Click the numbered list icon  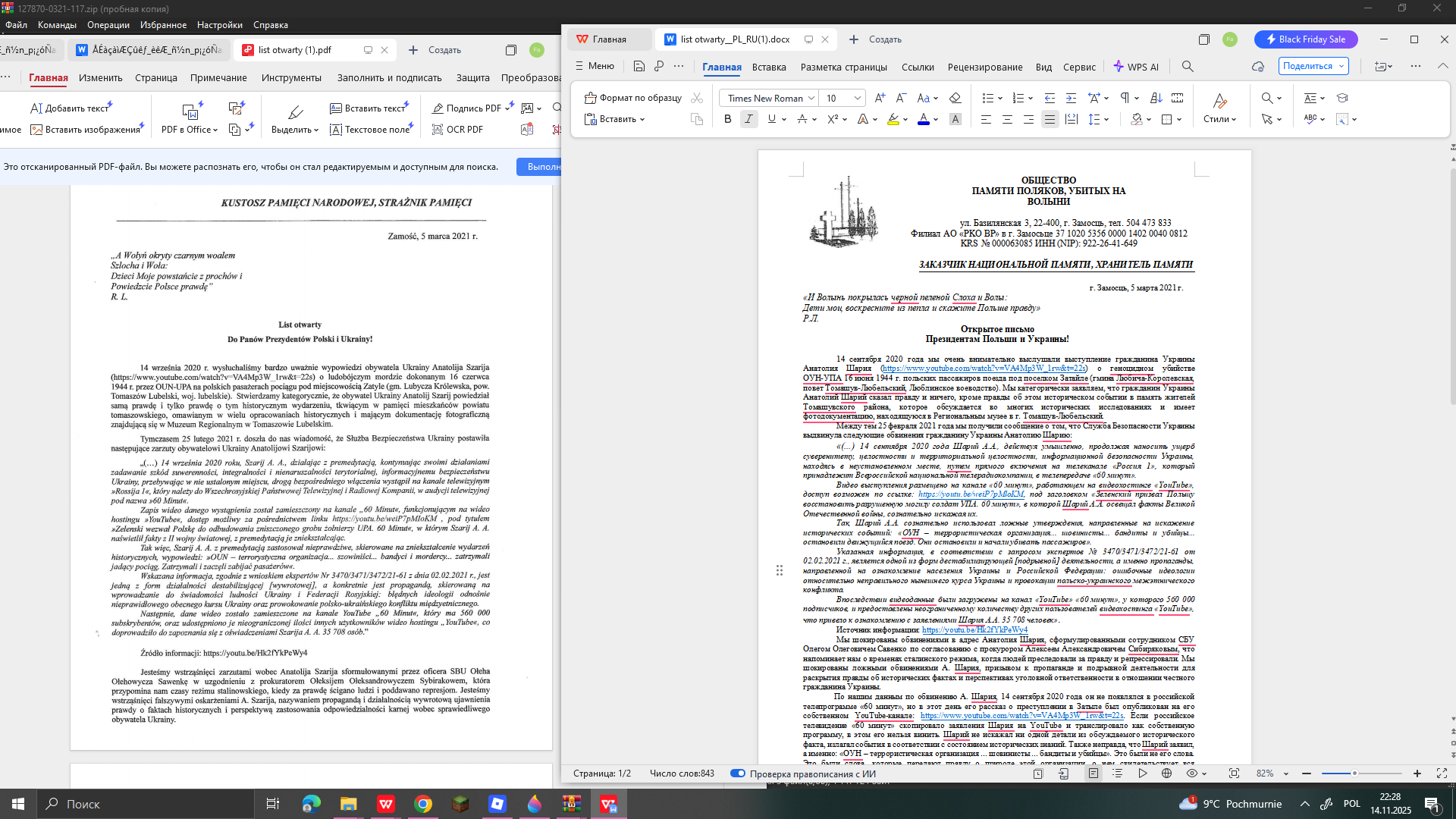(1018, 98)
